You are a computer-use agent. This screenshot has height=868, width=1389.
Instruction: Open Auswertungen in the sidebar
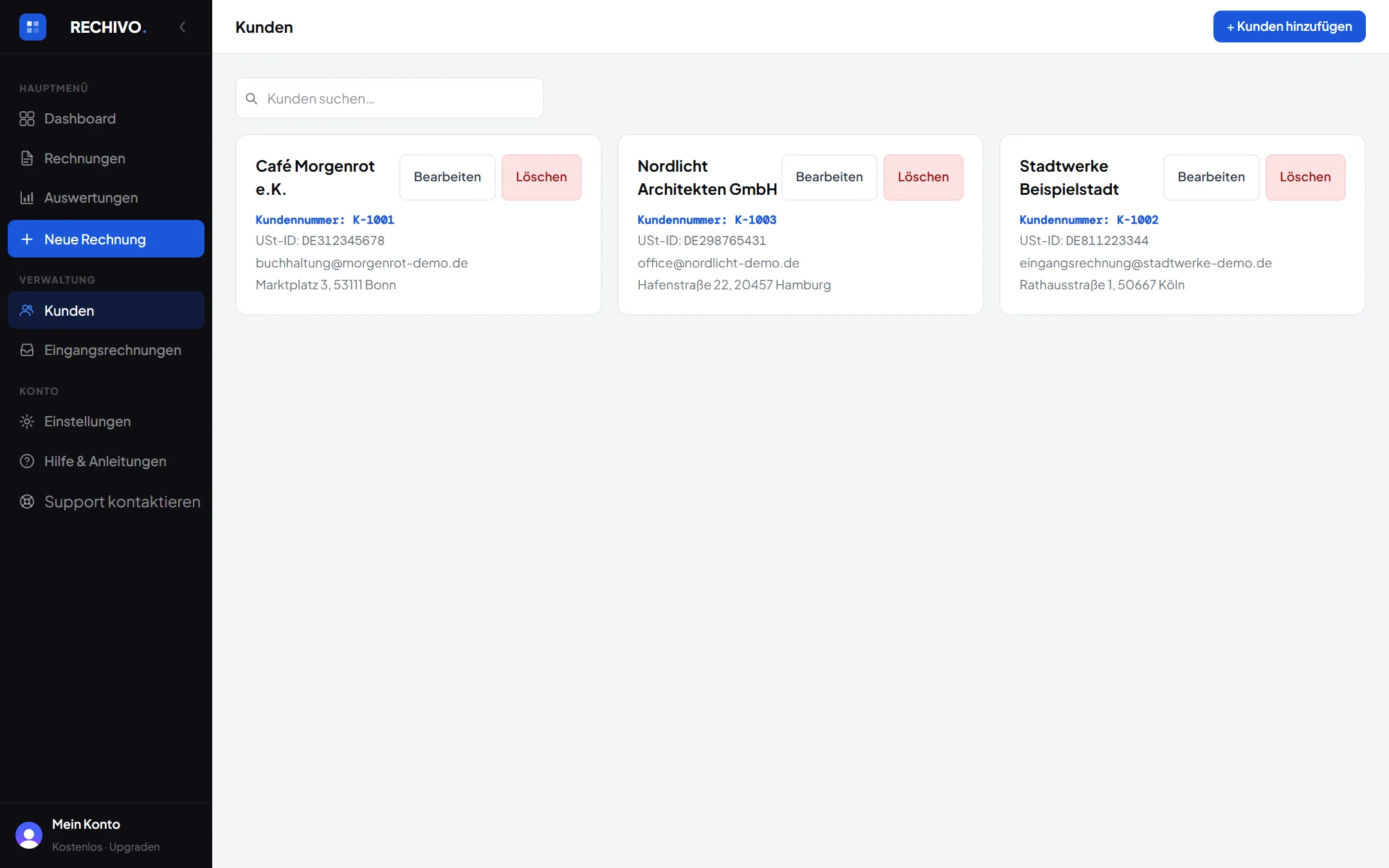pos(106,198)
